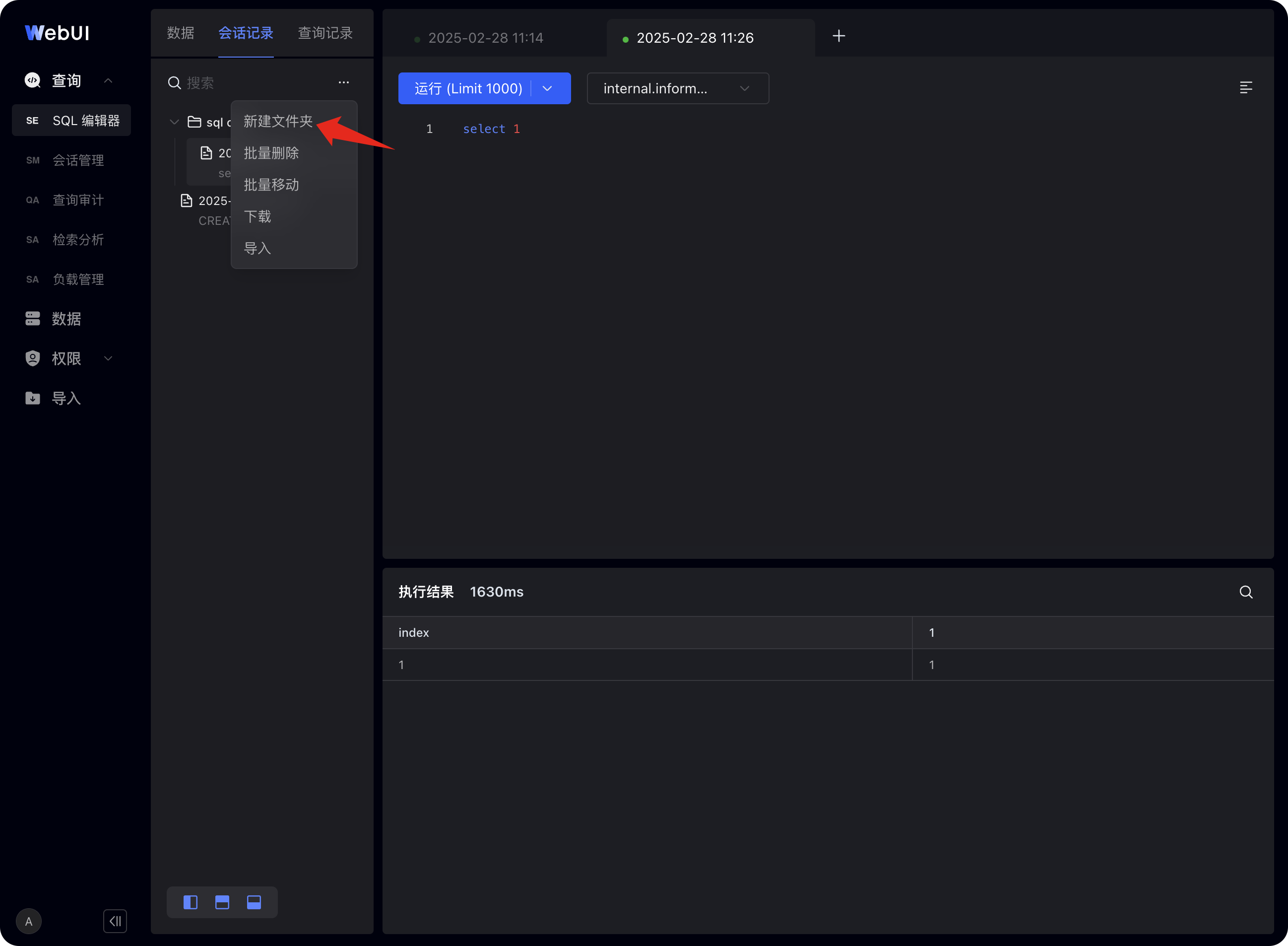
Task: Switch to the 2025-02-28 11:14 tab
Action: 485,38
